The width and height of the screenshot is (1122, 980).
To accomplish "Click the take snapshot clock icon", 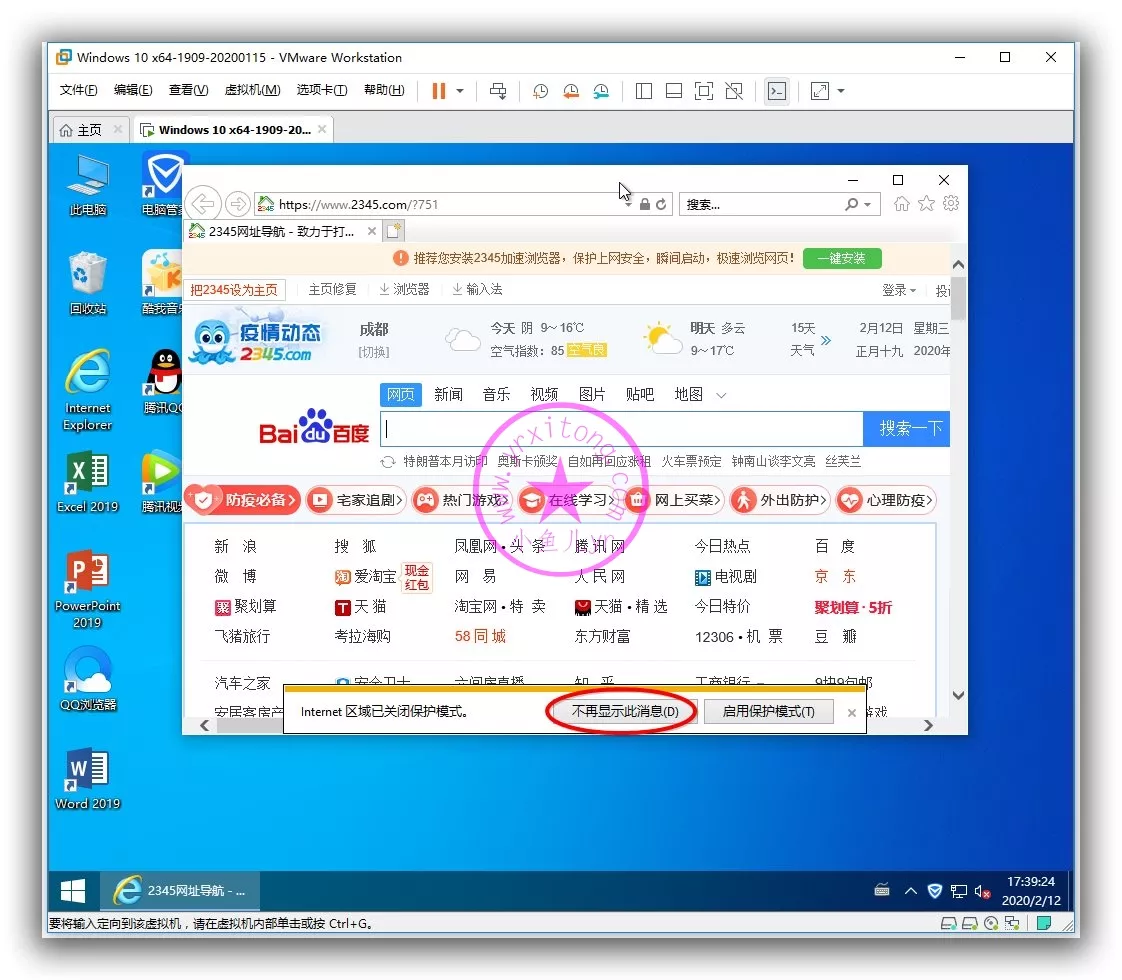I will 540,91.
